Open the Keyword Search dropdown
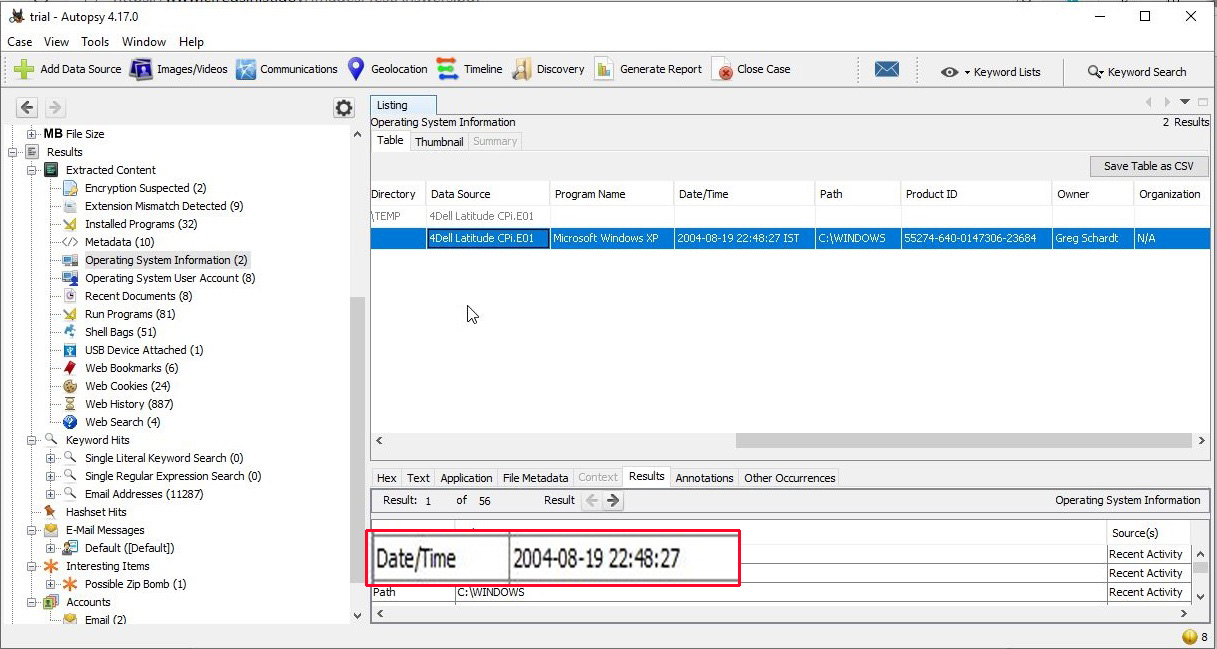This screenshot has height=649, width=1217. (1136, 72)
